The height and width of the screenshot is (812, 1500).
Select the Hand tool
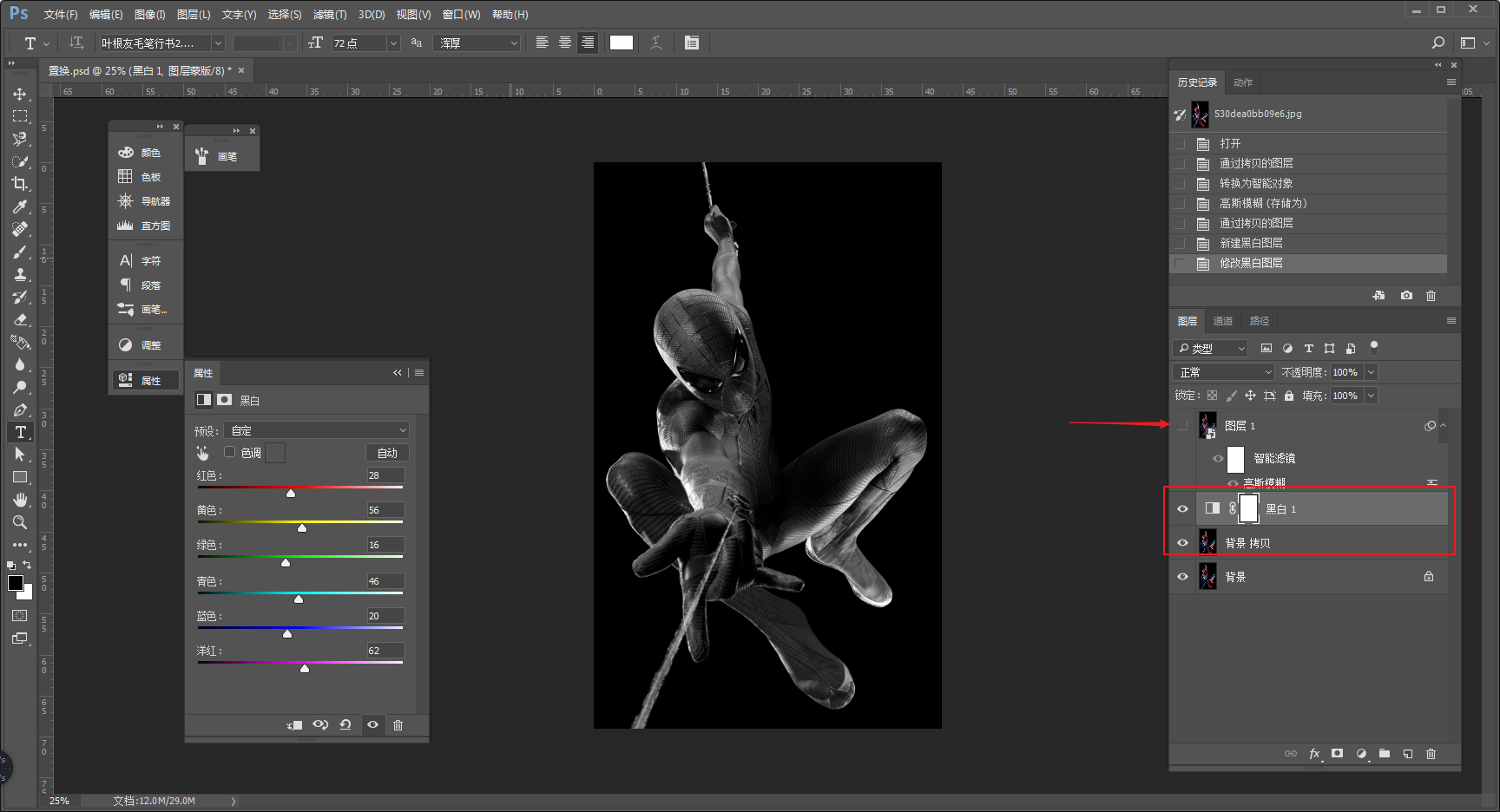click(x=19, y=500)
